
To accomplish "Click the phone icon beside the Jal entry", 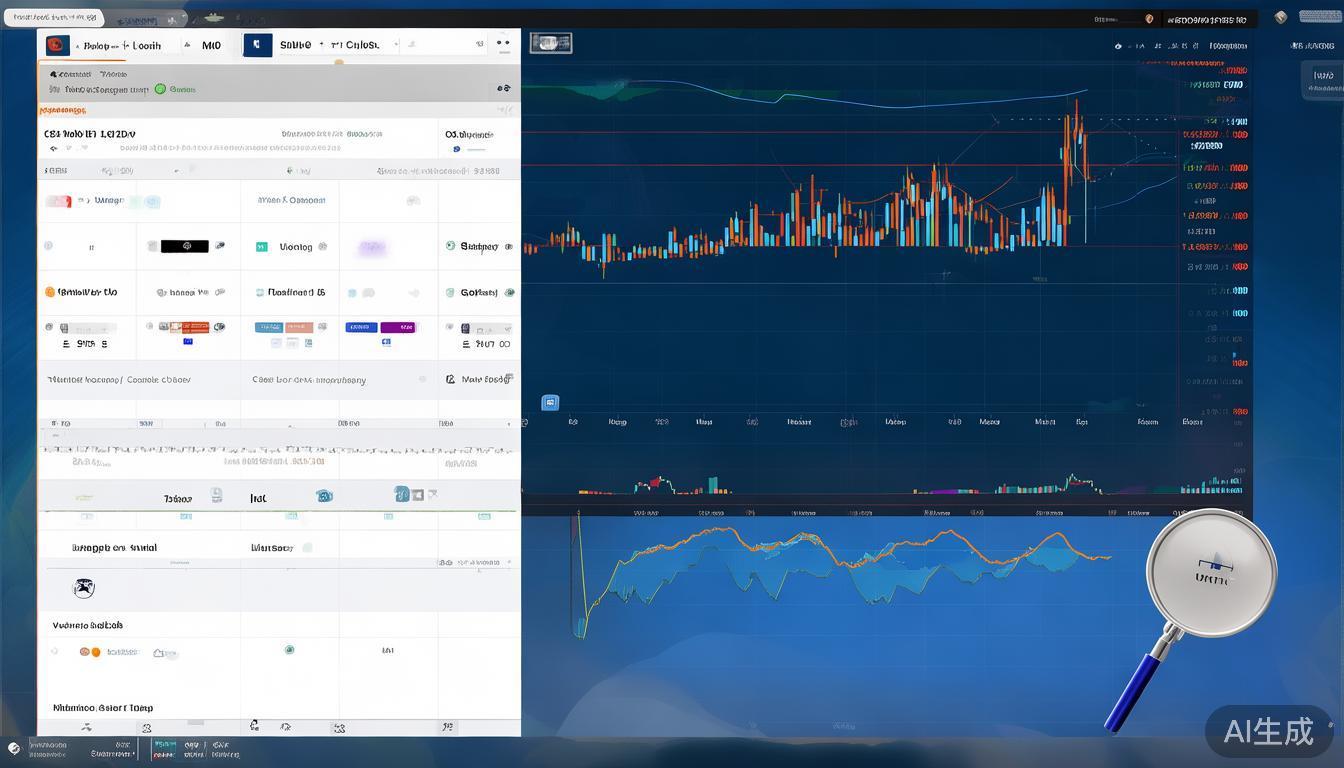I will pos(326,496).
